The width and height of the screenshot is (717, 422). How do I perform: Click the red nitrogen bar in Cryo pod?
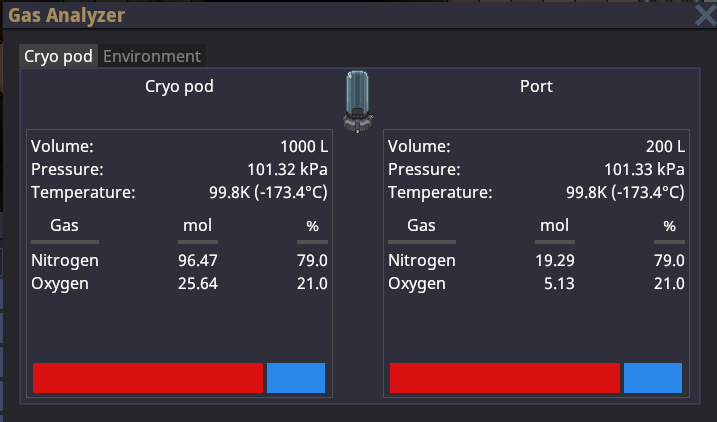coord(147,378)
